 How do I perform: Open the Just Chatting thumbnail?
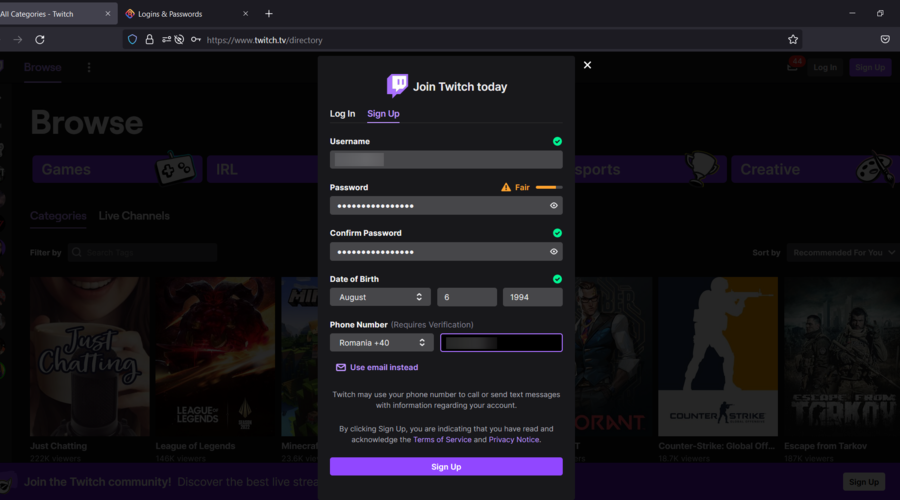click(x=90, y=356)
